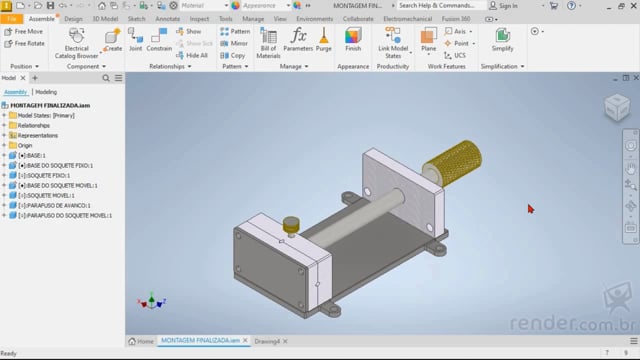Open Link Model States
Screen dimensions: 640x360
pyautogui.click(x=393, y=43)
